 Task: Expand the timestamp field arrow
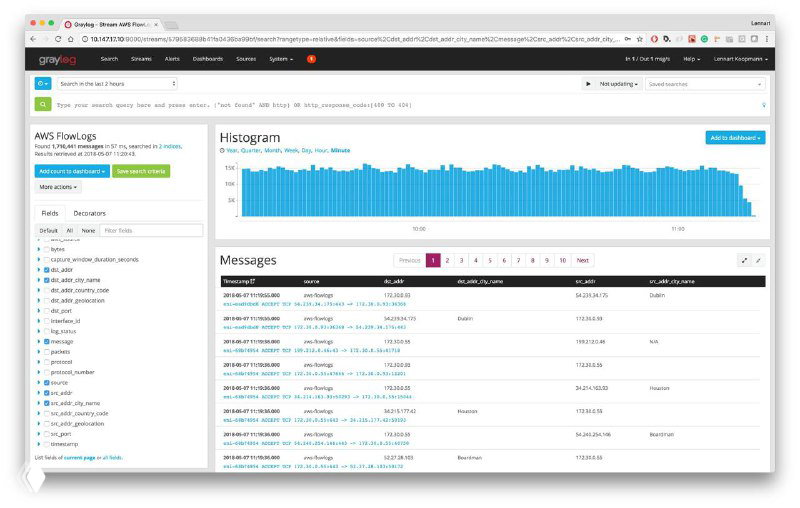pyautogui.click(x=39, y=444)
